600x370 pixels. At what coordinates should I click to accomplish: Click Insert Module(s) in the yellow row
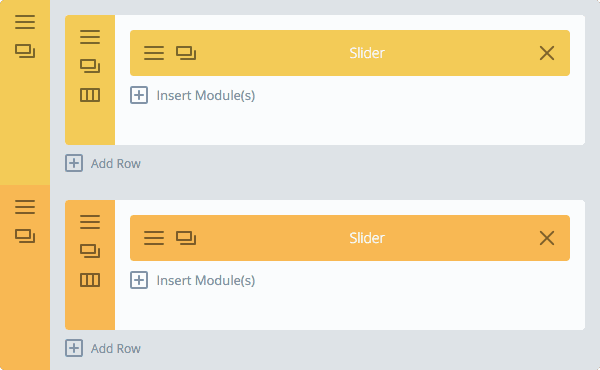pyautogui.click(x=192, y=95)
